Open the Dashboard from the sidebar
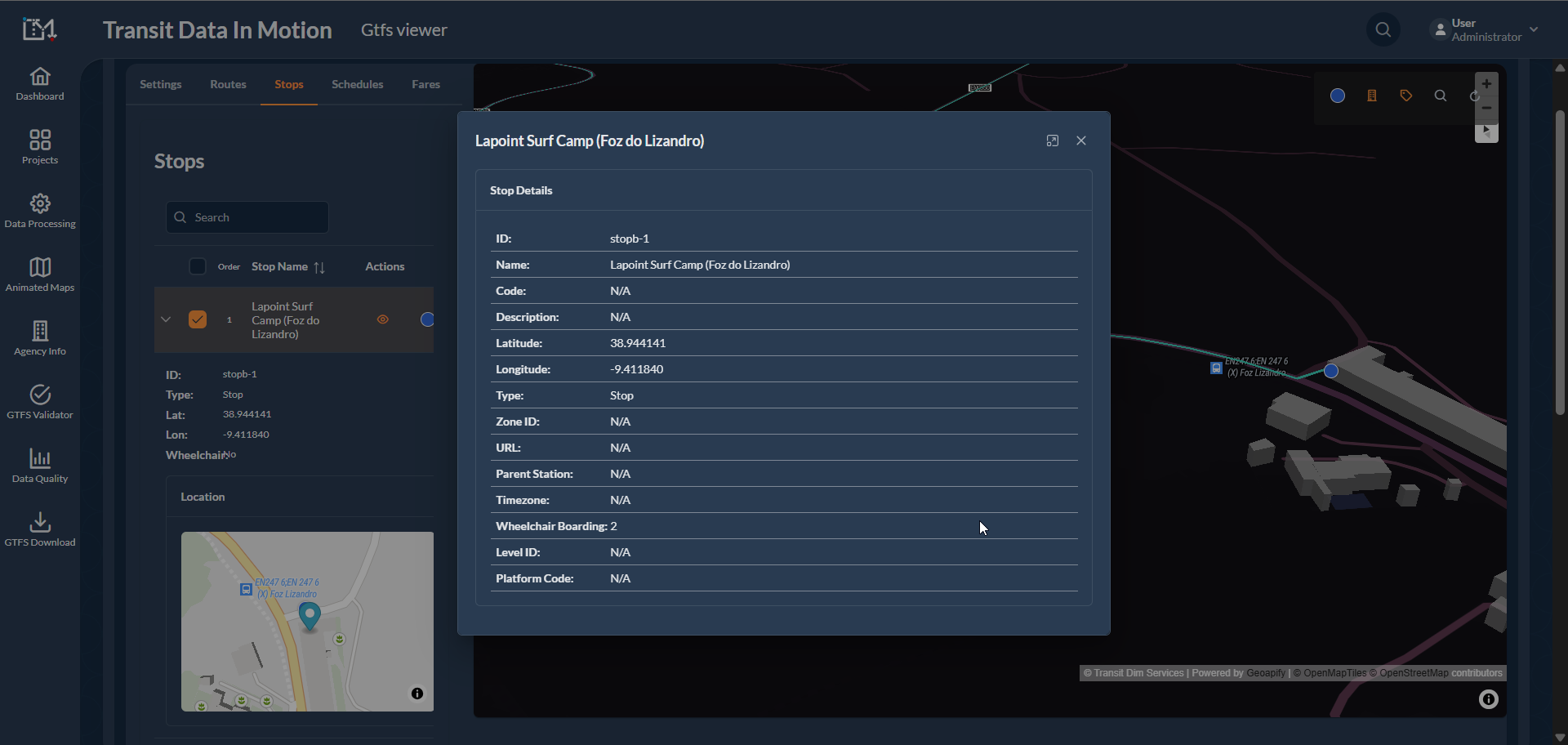Image resolution: width=1568 pixels, height=745 pixels. coord(39,84)
